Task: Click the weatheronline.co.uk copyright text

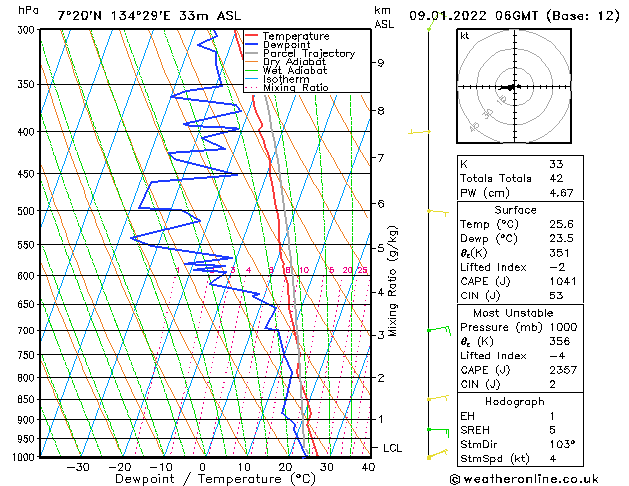Action: [x=524, y=479]
